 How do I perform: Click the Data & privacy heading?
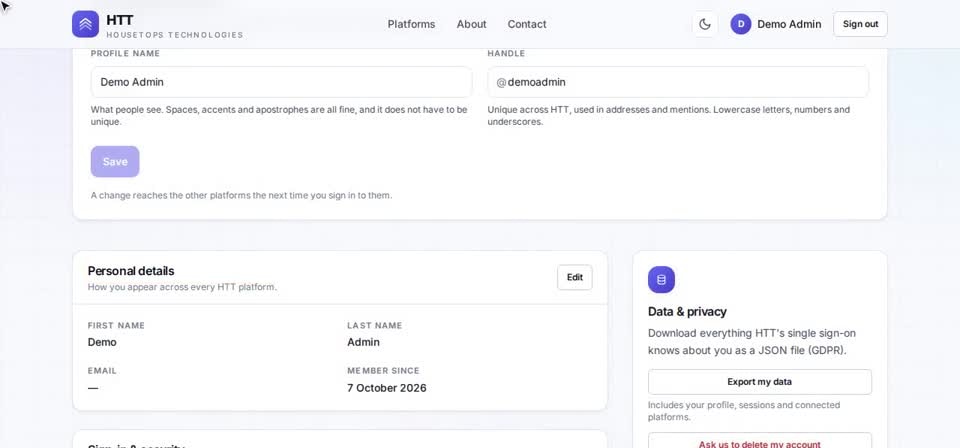point(687,312)
